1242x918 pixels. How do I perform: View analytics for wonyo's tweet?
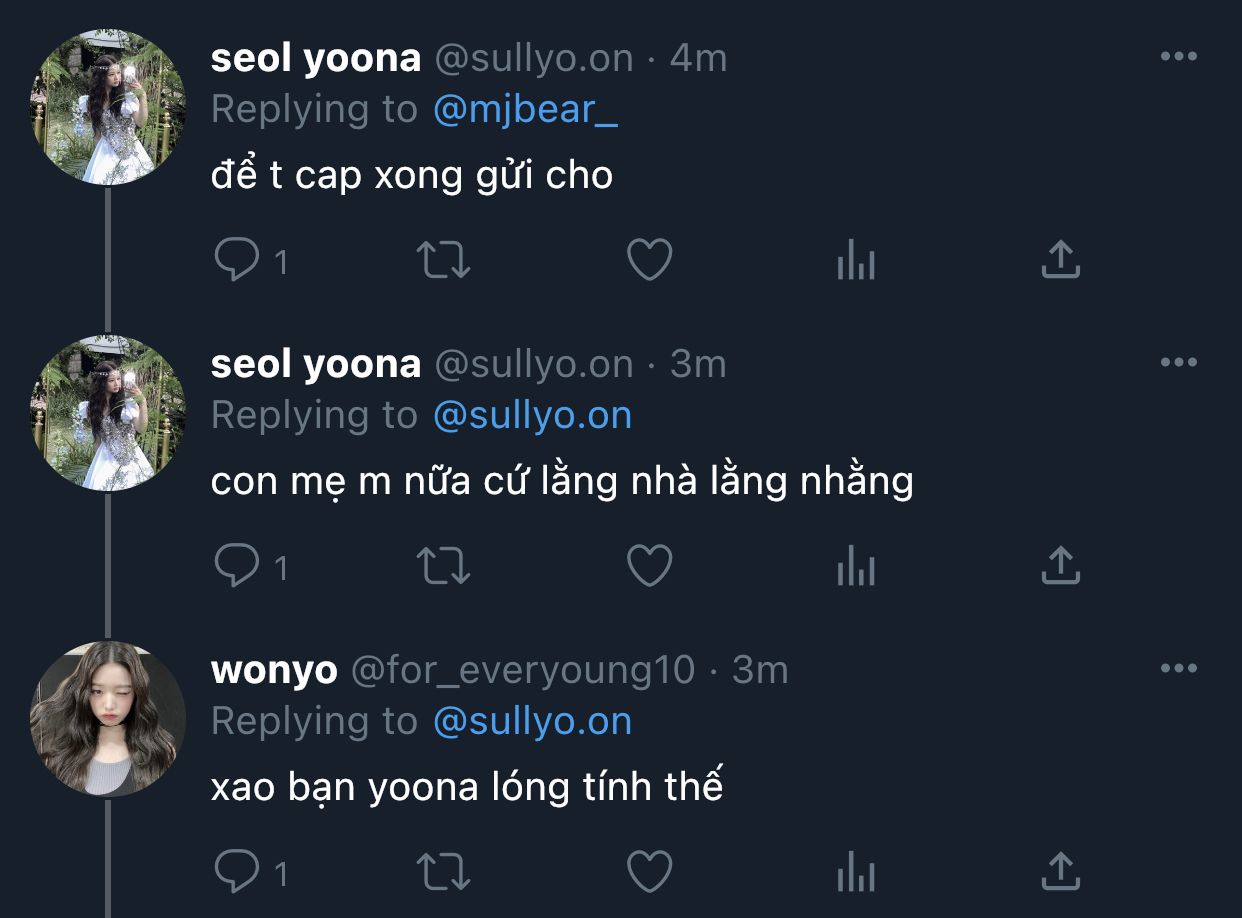coord(855,872)
